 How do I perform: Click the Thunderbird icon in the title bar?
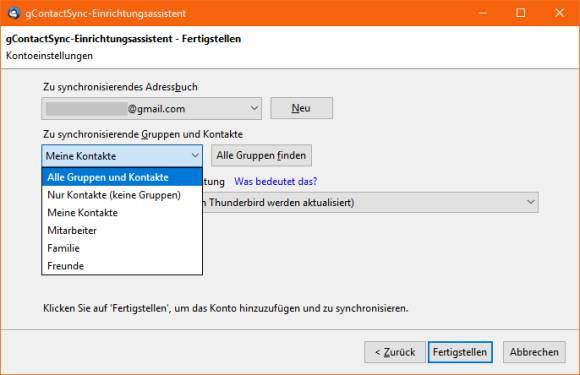[14, 13]
